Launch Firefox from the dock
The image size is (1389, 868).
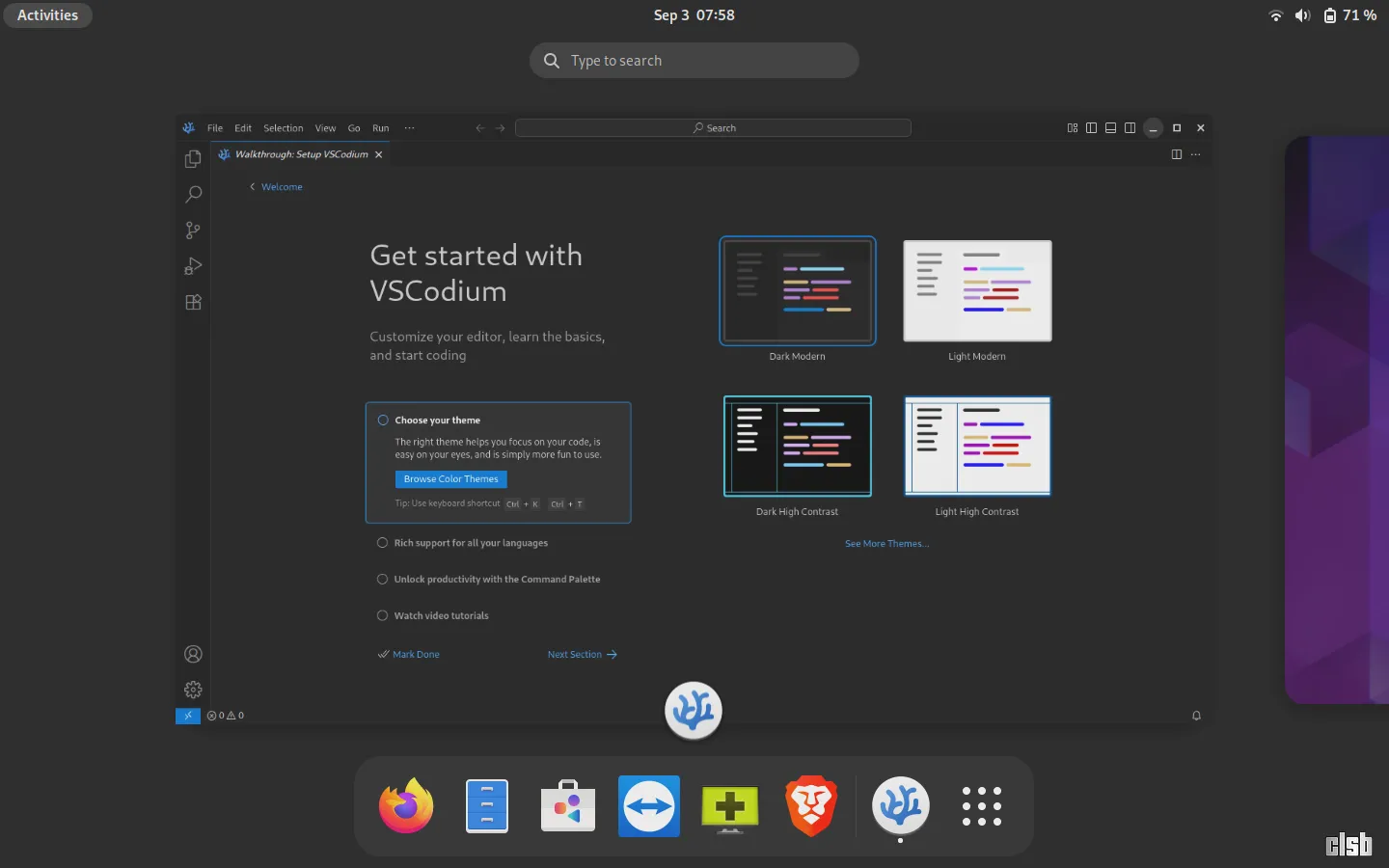[x=406, y=805]
